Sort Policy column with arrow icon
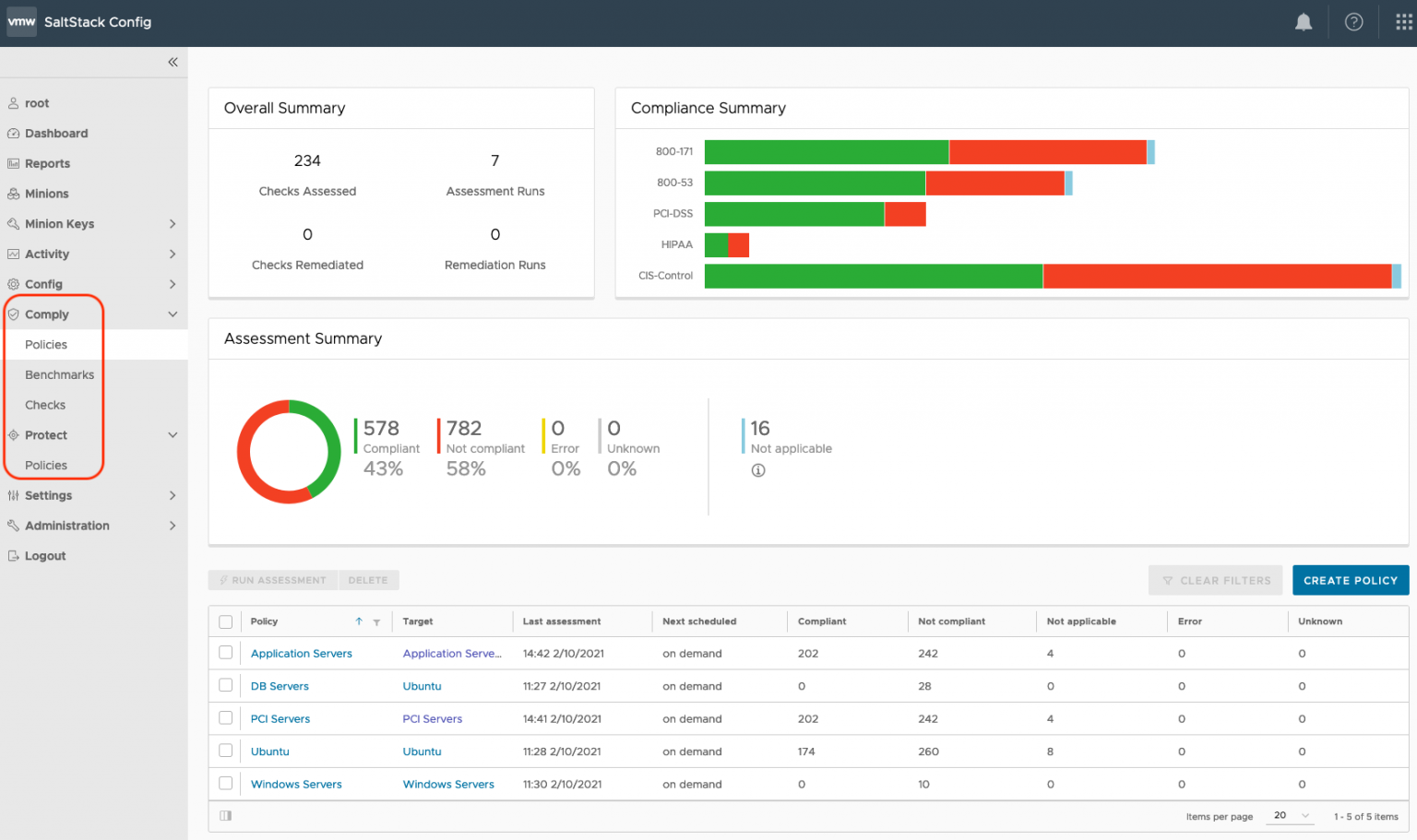The height and width of the screenshot is (840, 1417). (x=359, y=621)
